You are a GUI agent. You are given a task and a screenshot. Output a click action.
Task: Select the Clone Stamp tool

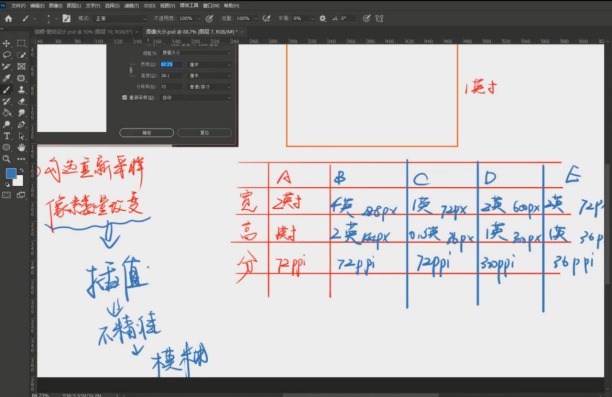(21, 89)
